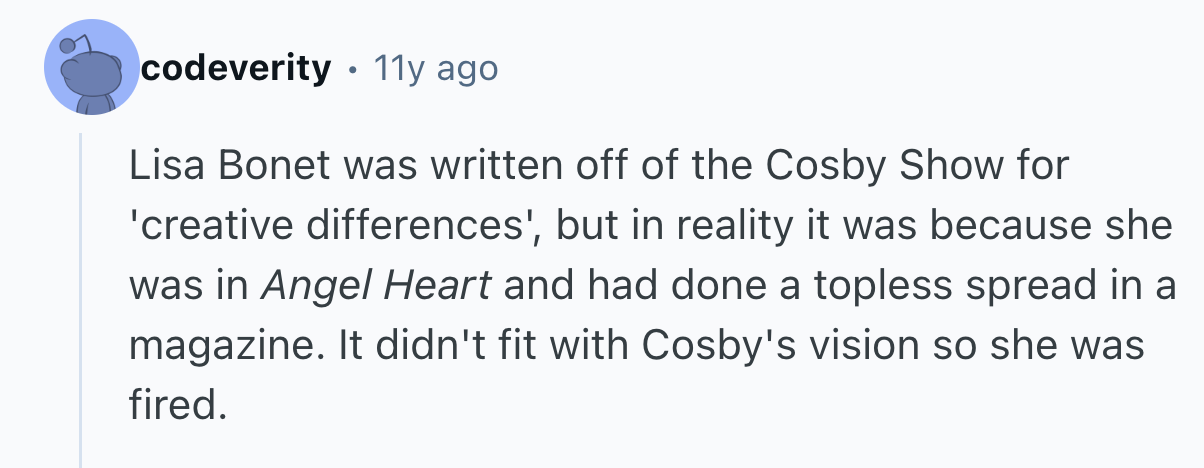Click the dot separator after the username
Viewport: 1204px width, 468px height.
tap(352, 70)
